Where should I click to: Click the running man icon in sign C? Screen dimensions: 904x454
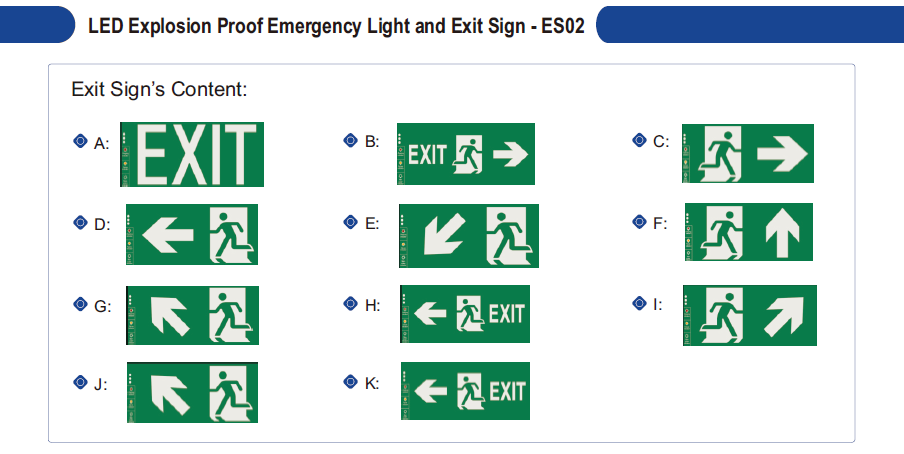tap(719, 153)
